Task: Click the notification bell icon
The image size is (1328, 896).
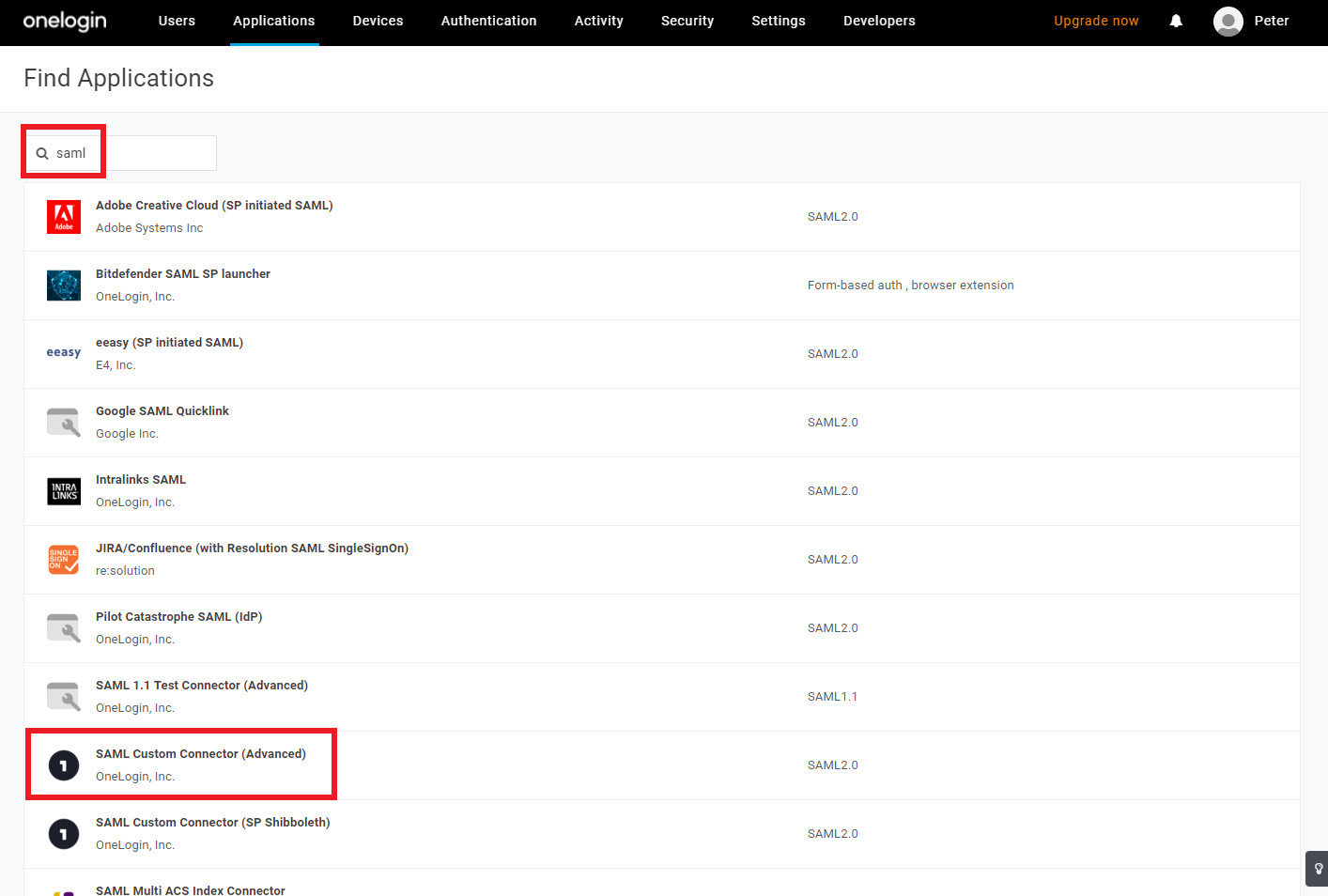Action: tap(1176, 21)
